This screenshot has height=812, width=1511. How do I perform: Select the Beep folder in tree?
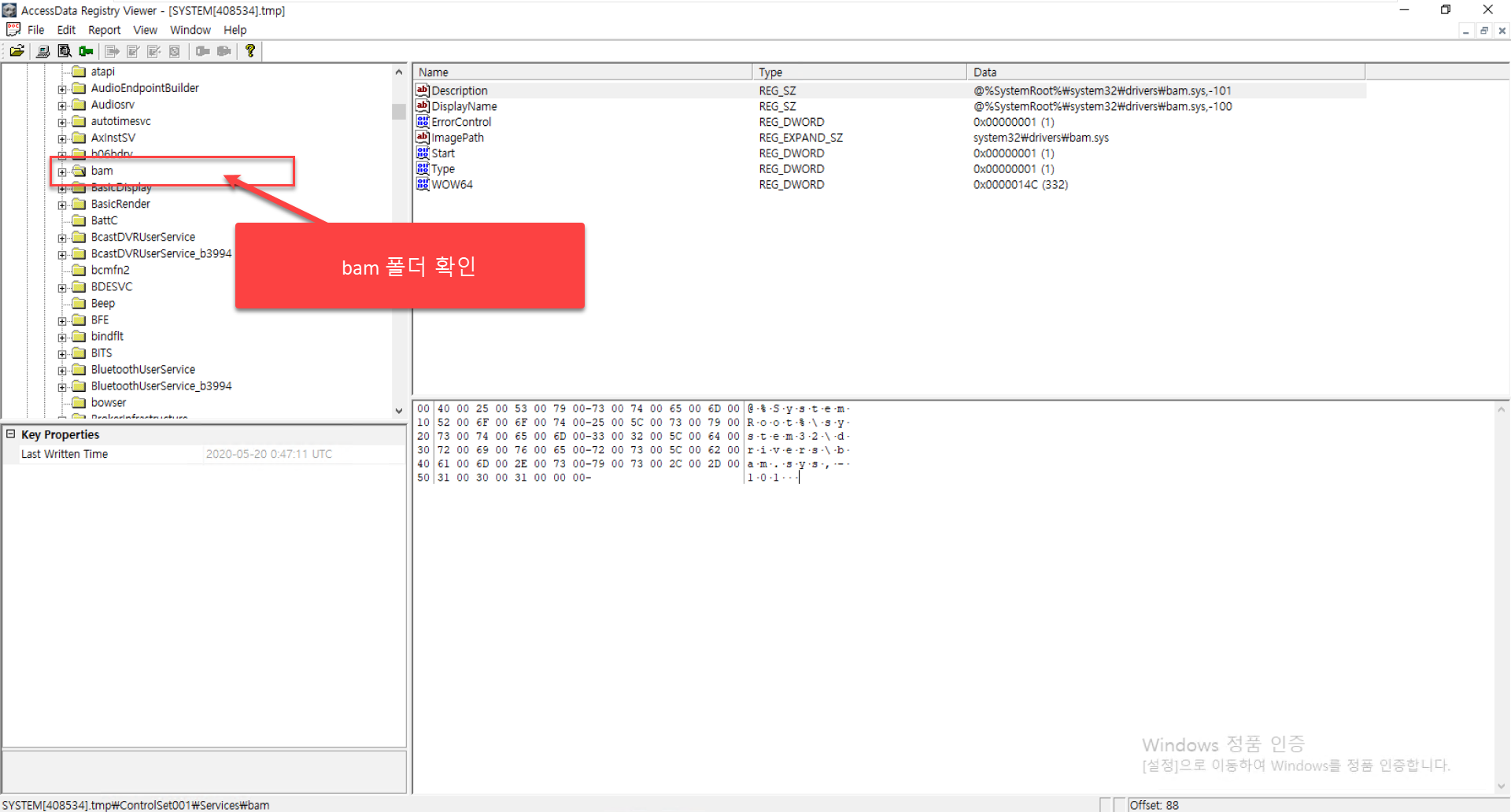coord(103,304)
